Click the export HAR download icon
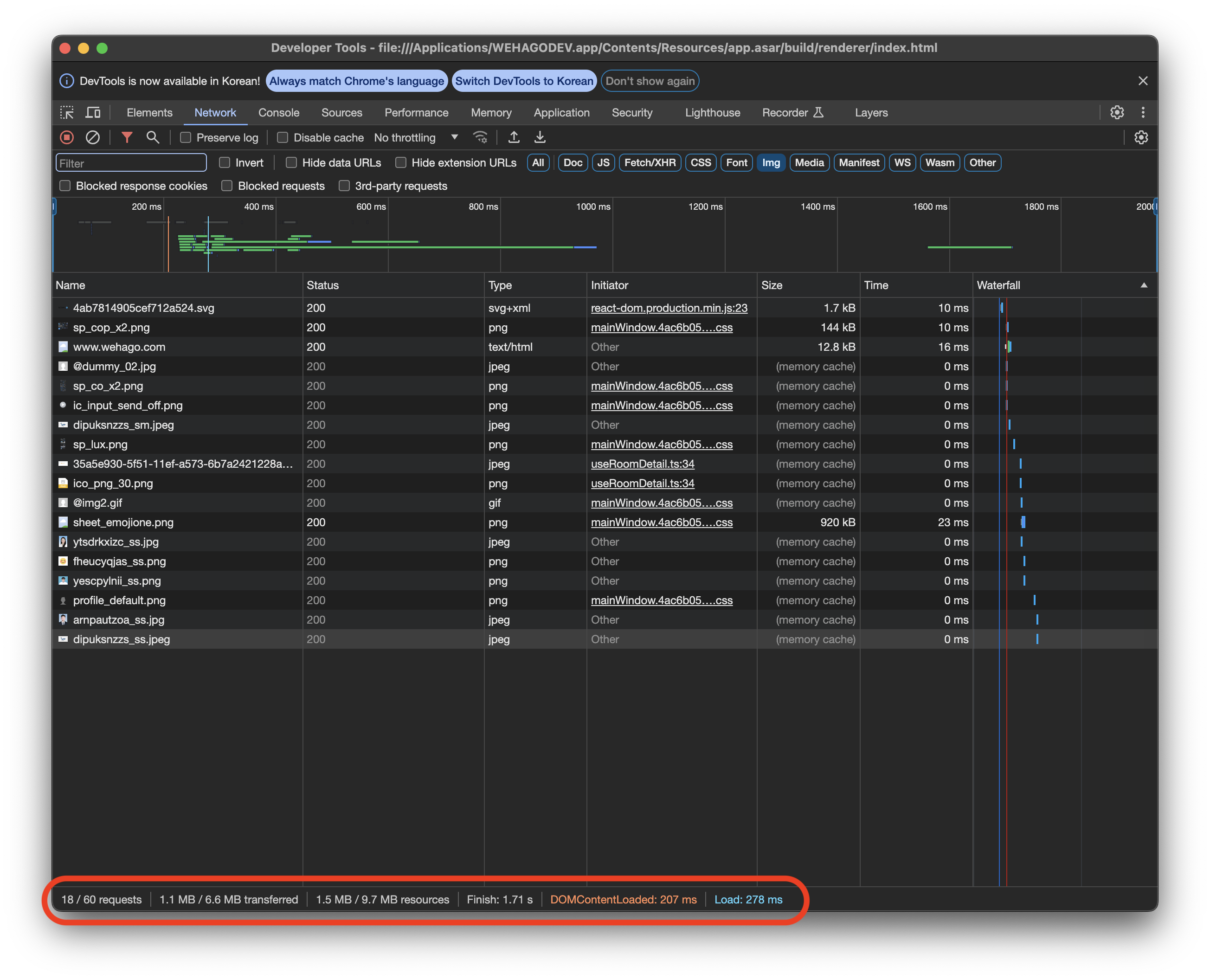The image size is (1210, 980). point(540,137)
